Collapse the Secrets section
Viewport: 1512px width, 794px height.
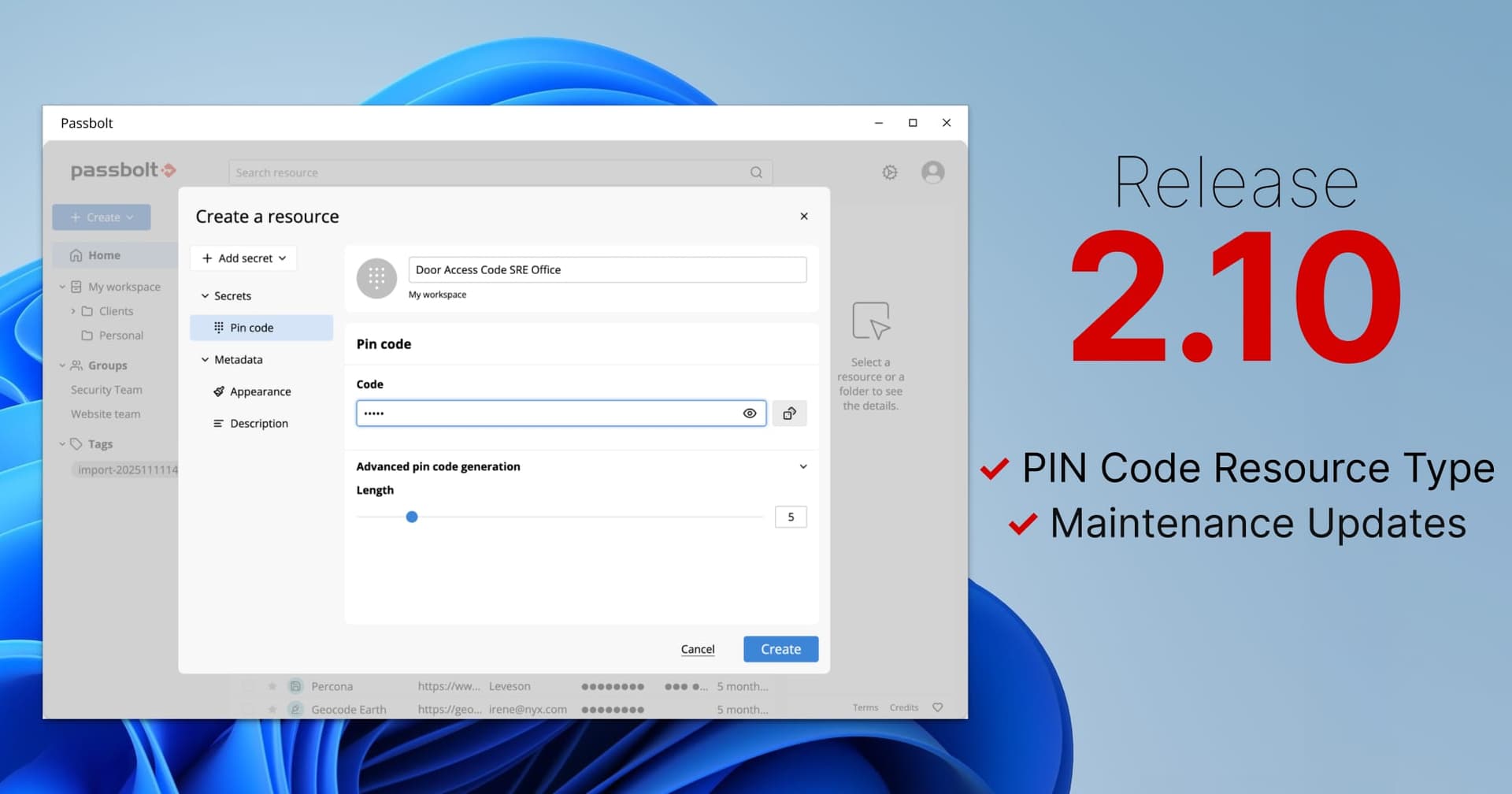click(205, 296)
